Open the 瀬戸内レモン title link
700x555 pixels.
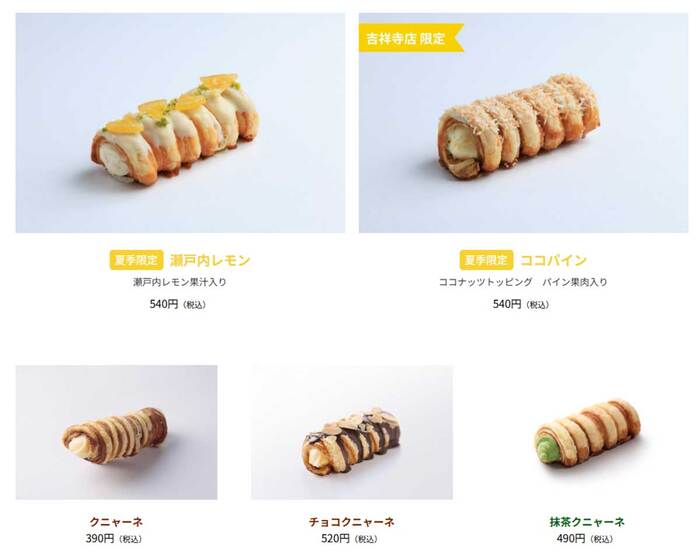click(x=210, y=260)
